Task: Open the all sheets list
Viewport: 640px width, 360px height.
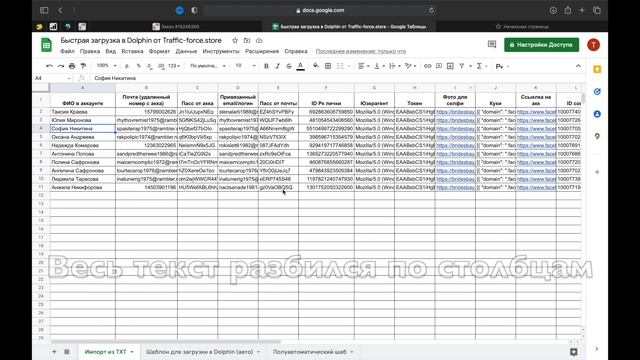Action: click(67, 351)
